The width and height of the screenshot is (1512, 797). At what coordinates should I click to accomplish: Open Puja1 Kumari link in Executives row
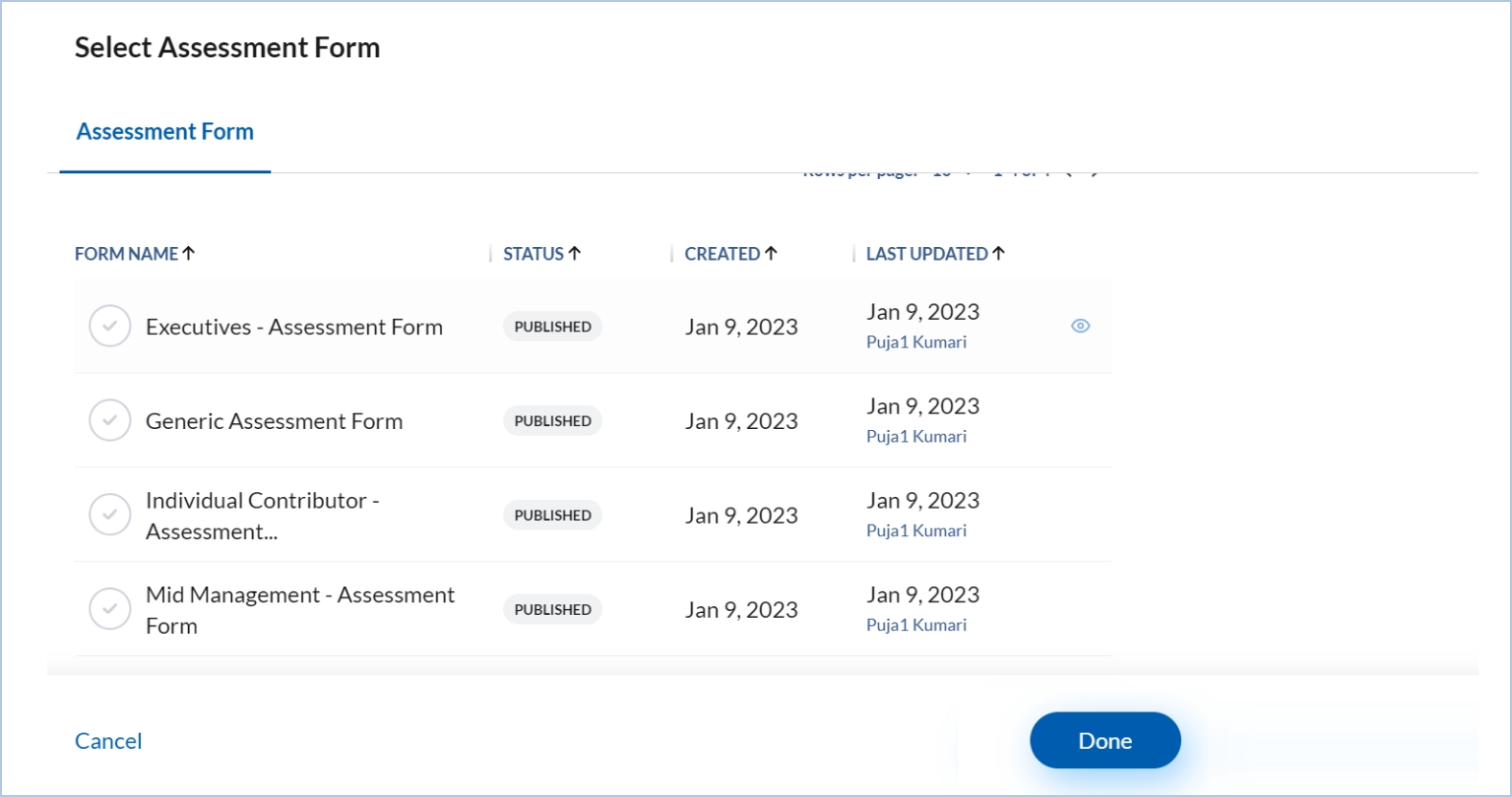click(915, 342)
